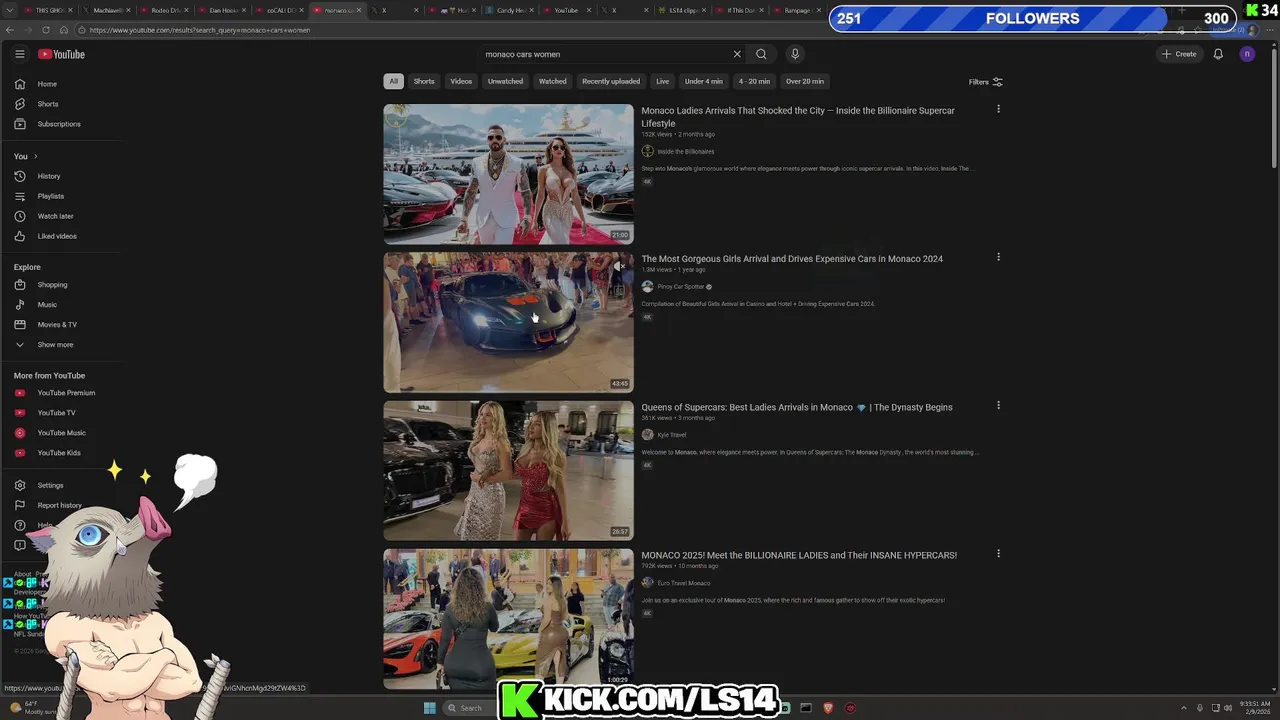
Task: Open options for MONACO 2025 video
Action: click(x=998, y=553)
